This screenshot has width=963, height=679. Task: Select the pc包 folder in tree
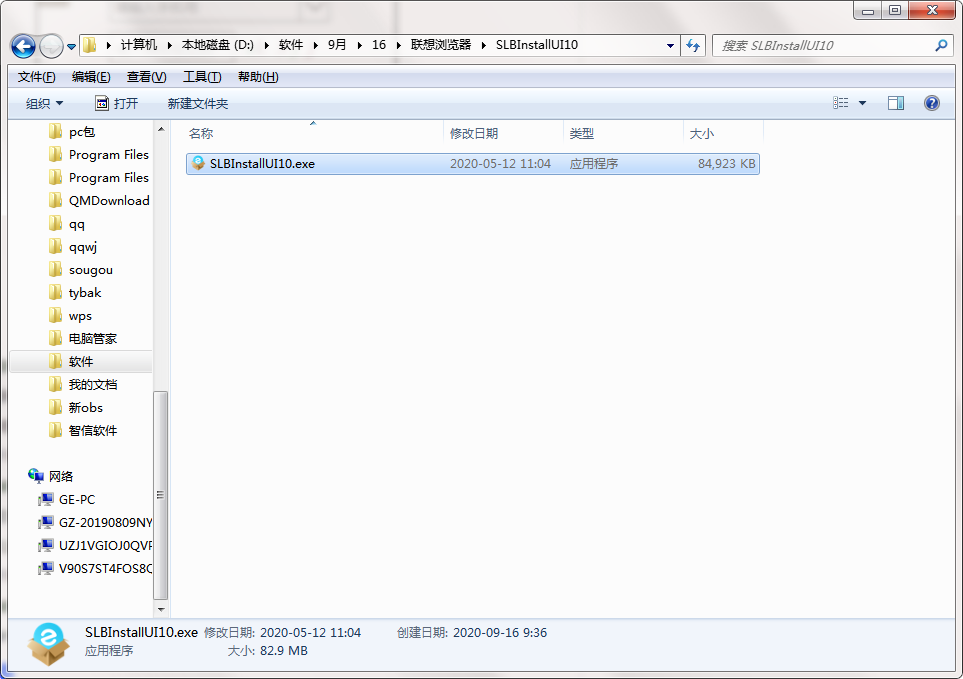tap(82, 132)
